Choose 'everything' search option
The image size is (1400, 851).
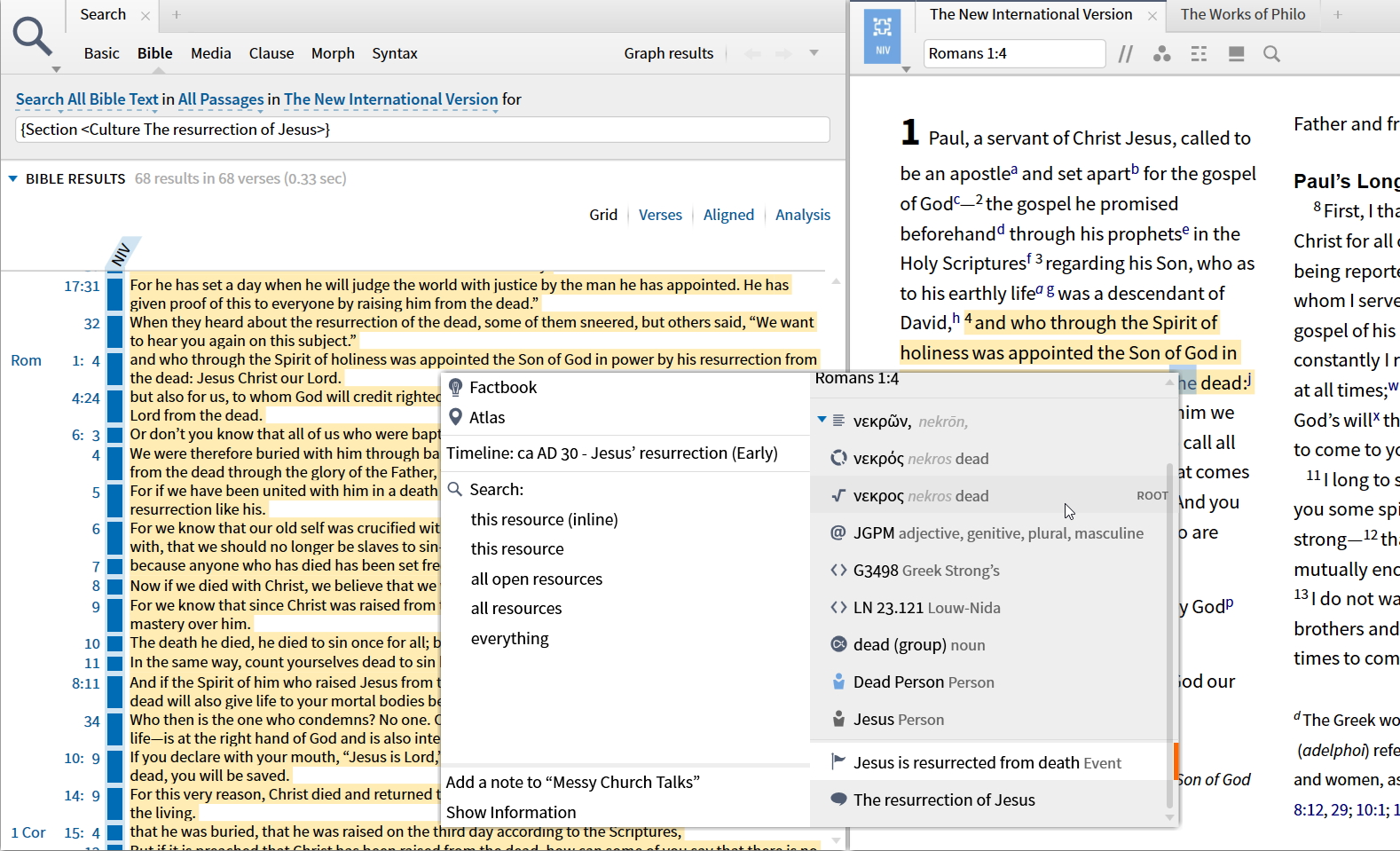point(510,638)
